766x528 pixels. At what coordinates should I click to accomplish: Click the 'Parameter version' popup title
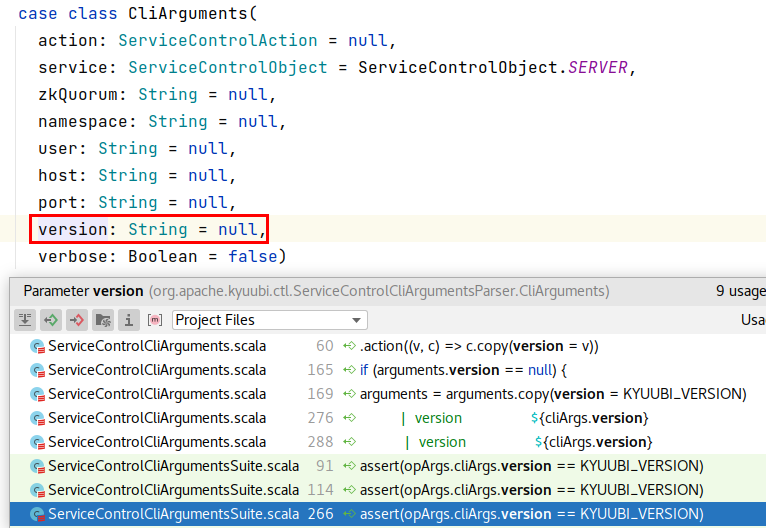point(84,291)
